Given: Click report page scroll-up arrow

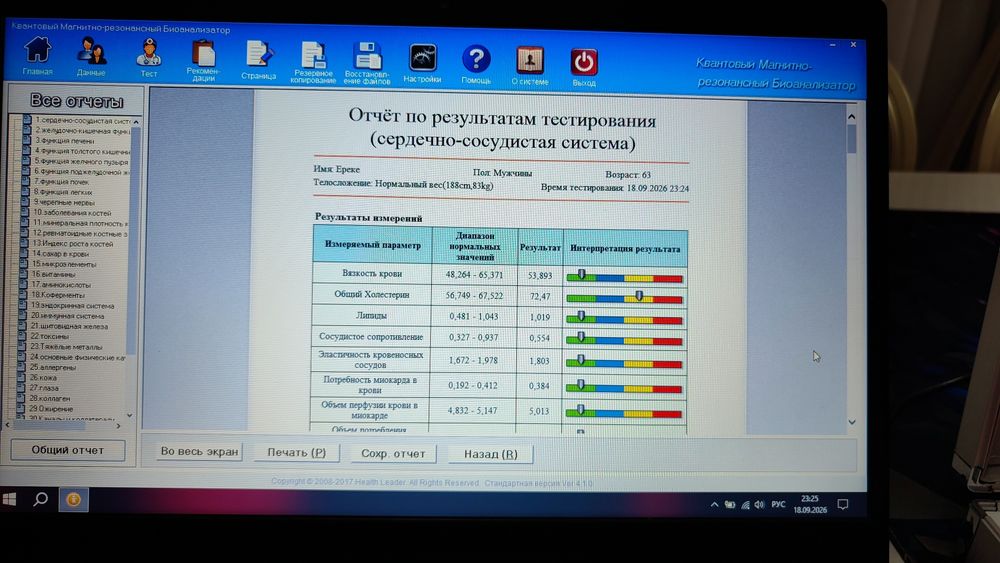Looking at the screenshot, I should [851, 117].
